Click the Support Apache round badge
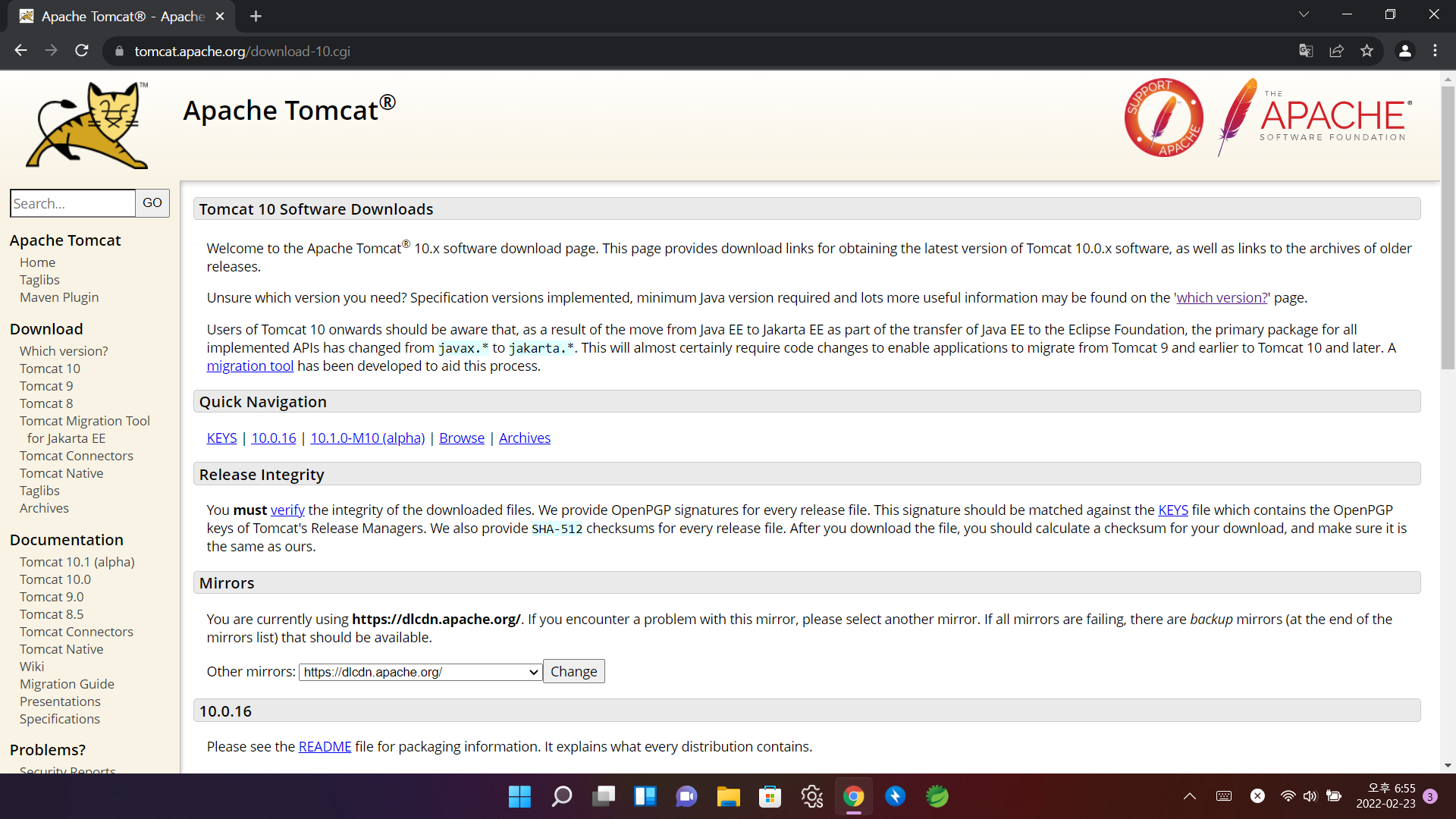The height and width of the screenshot is (819, 1456). [x=1163, y=118]
